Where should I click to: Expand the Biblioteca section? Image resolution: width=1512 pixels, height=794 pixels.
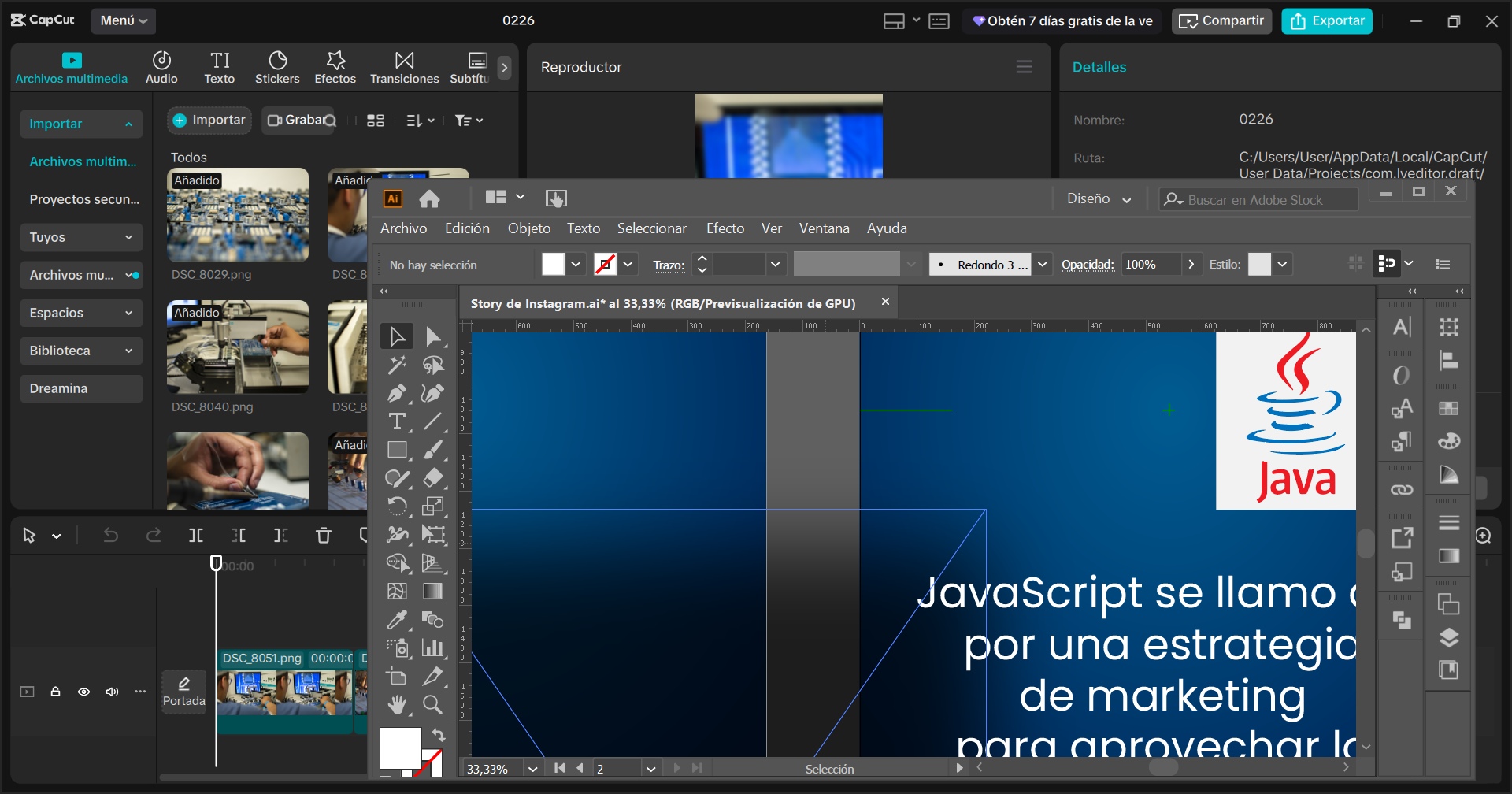click(x=81, y=351)
